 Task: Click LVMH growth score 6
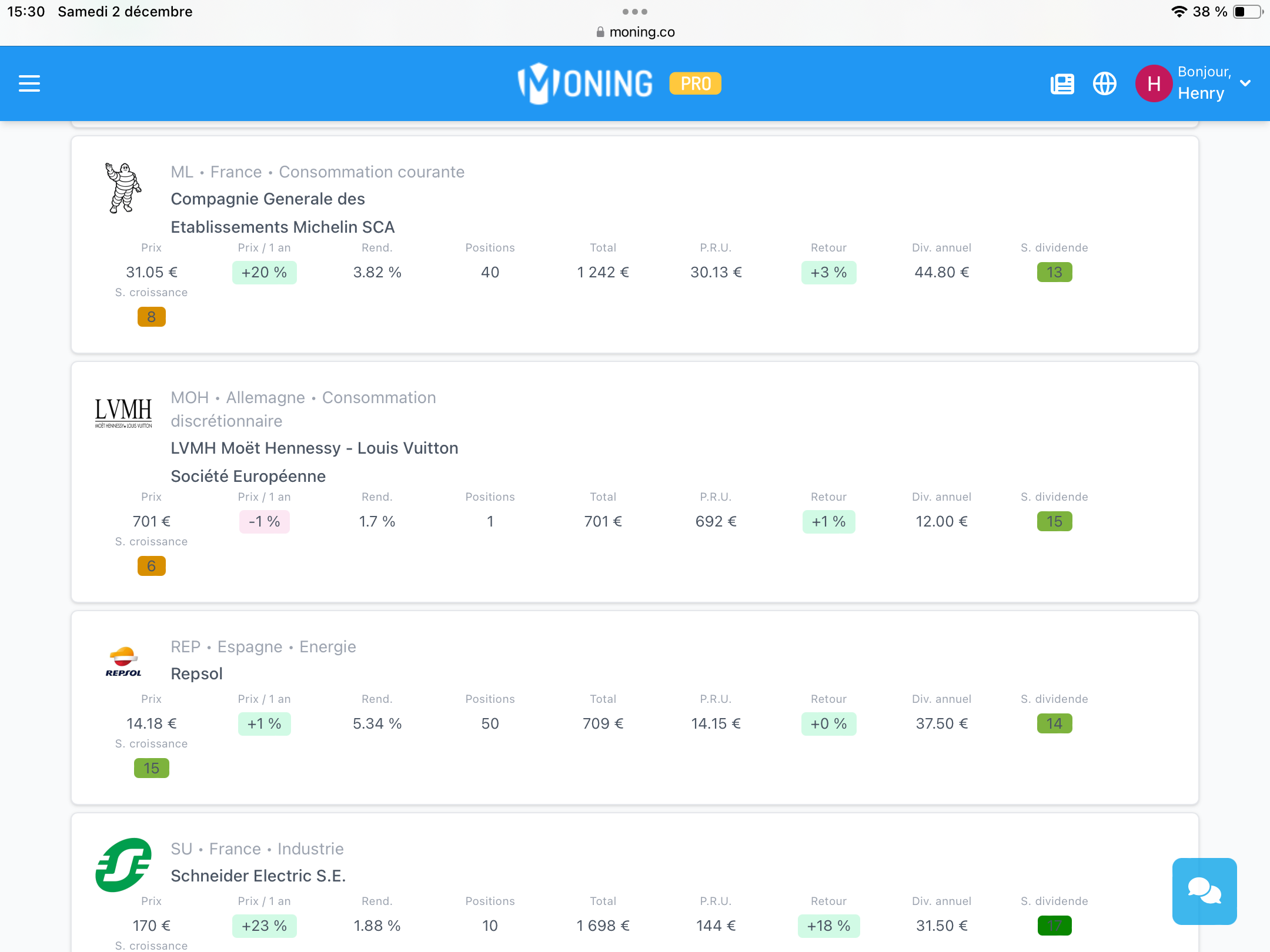click(x=152, y=566)
